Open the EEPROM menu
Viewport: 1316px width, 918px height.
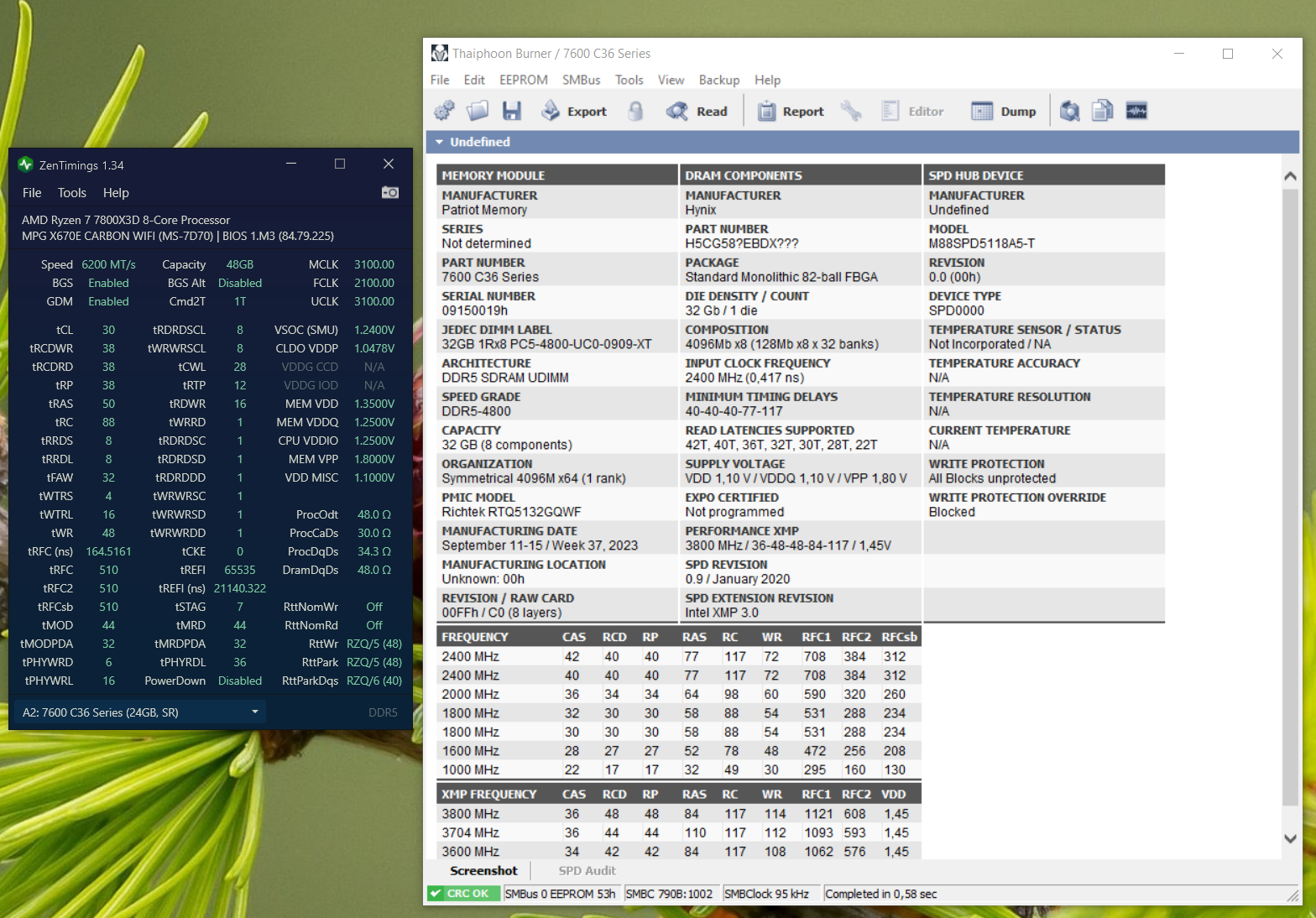click(x=523, y=80)
